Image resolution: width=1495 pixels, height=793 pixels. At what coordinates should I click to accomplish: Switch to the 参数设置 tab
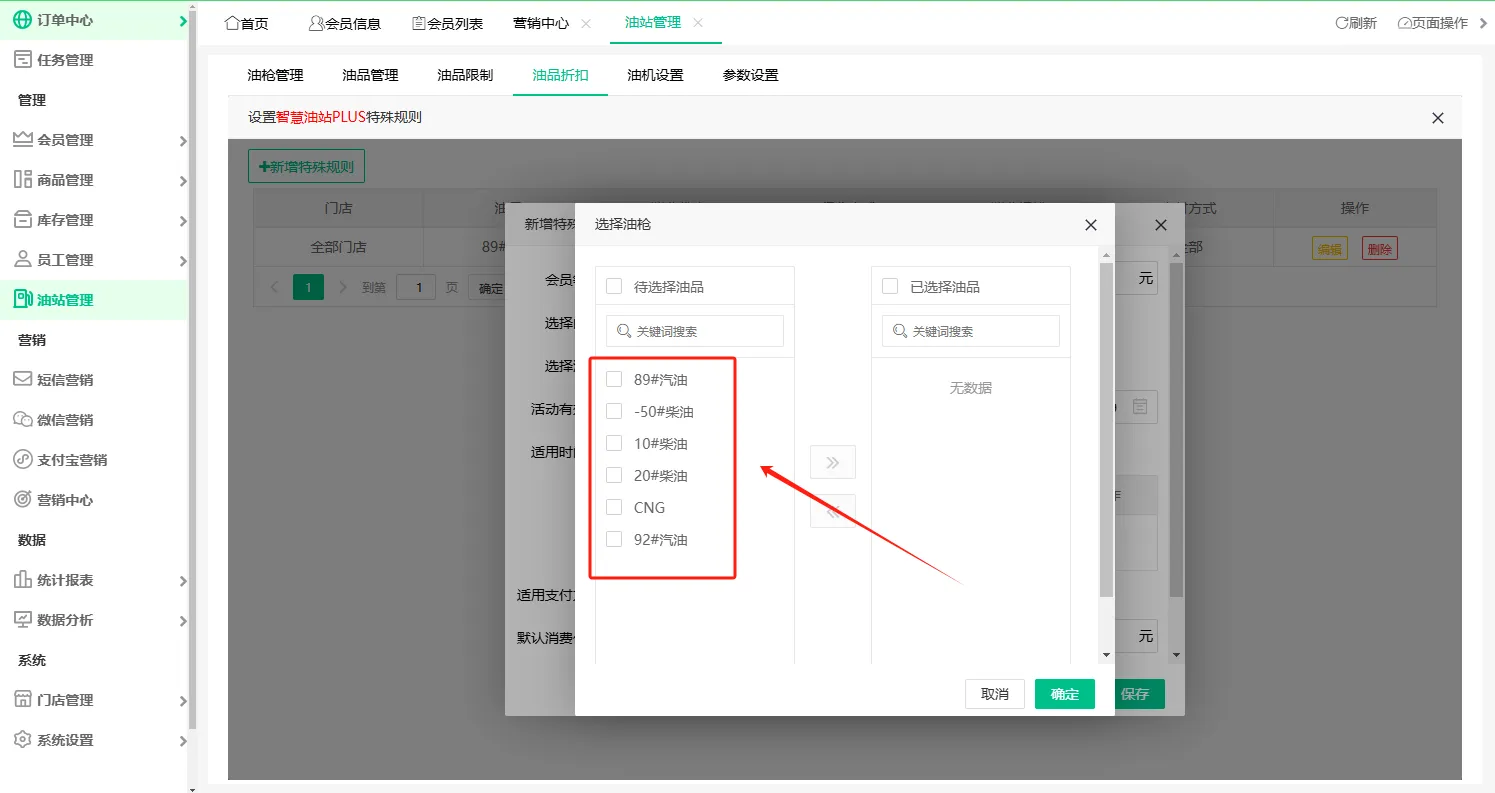click(x=750, y=75)
